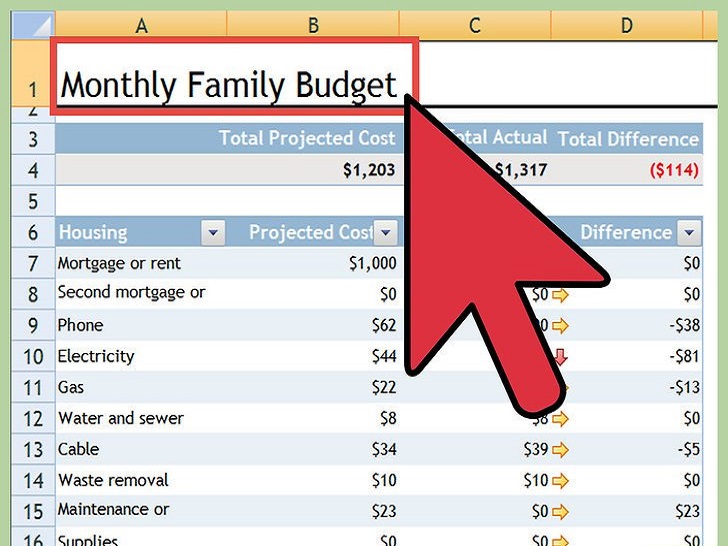The width and height of the screenshot is (728, 546).
Task: Click the yellow arrow icon in Maintenance row
Action: (559, 511)
